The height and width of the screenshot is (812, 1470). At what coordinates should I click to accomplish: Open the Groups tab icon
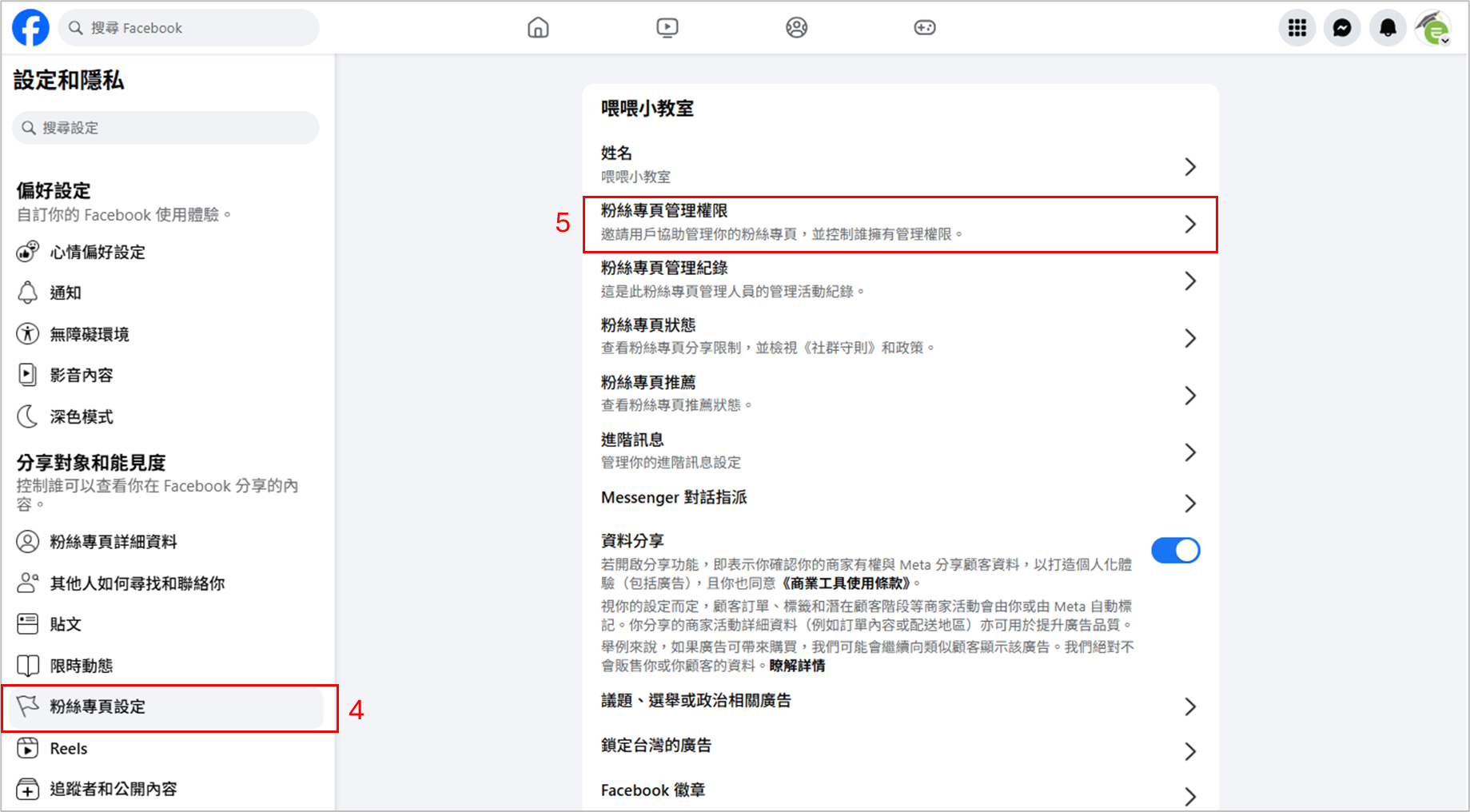[796, 28]
